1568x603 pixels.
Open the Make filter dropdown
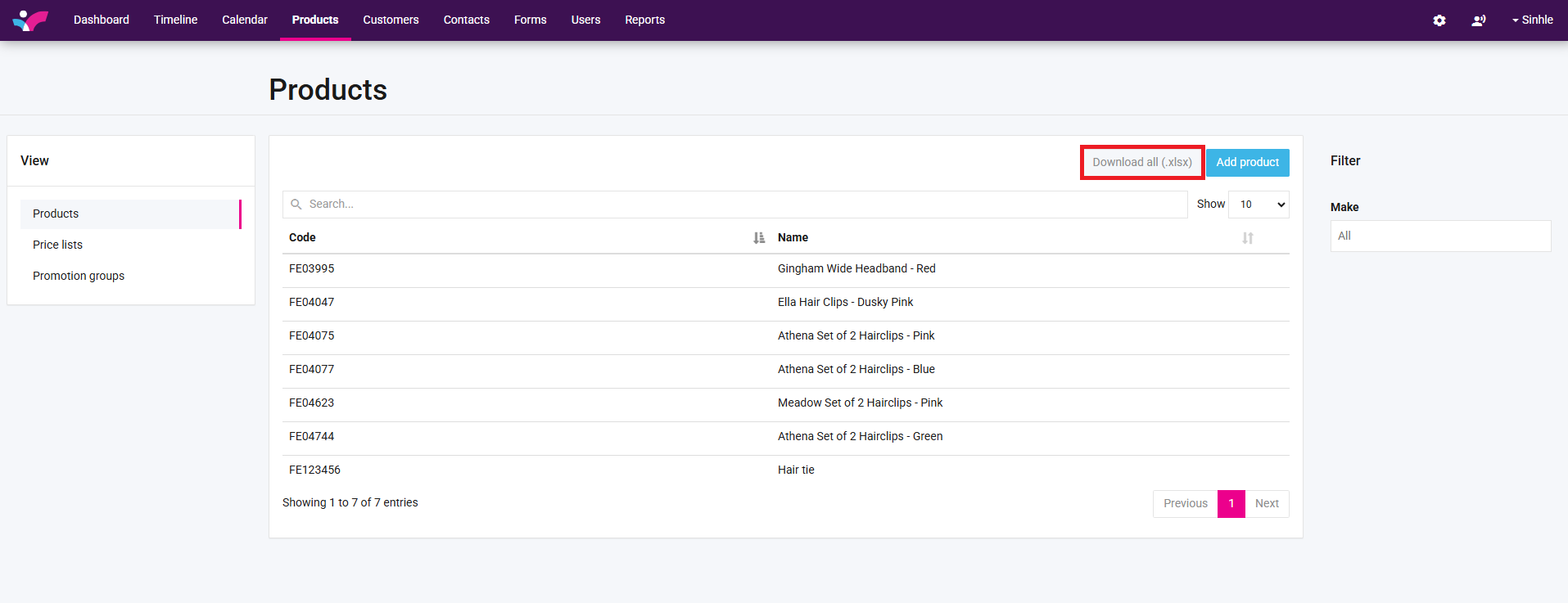coord(1440,236)
